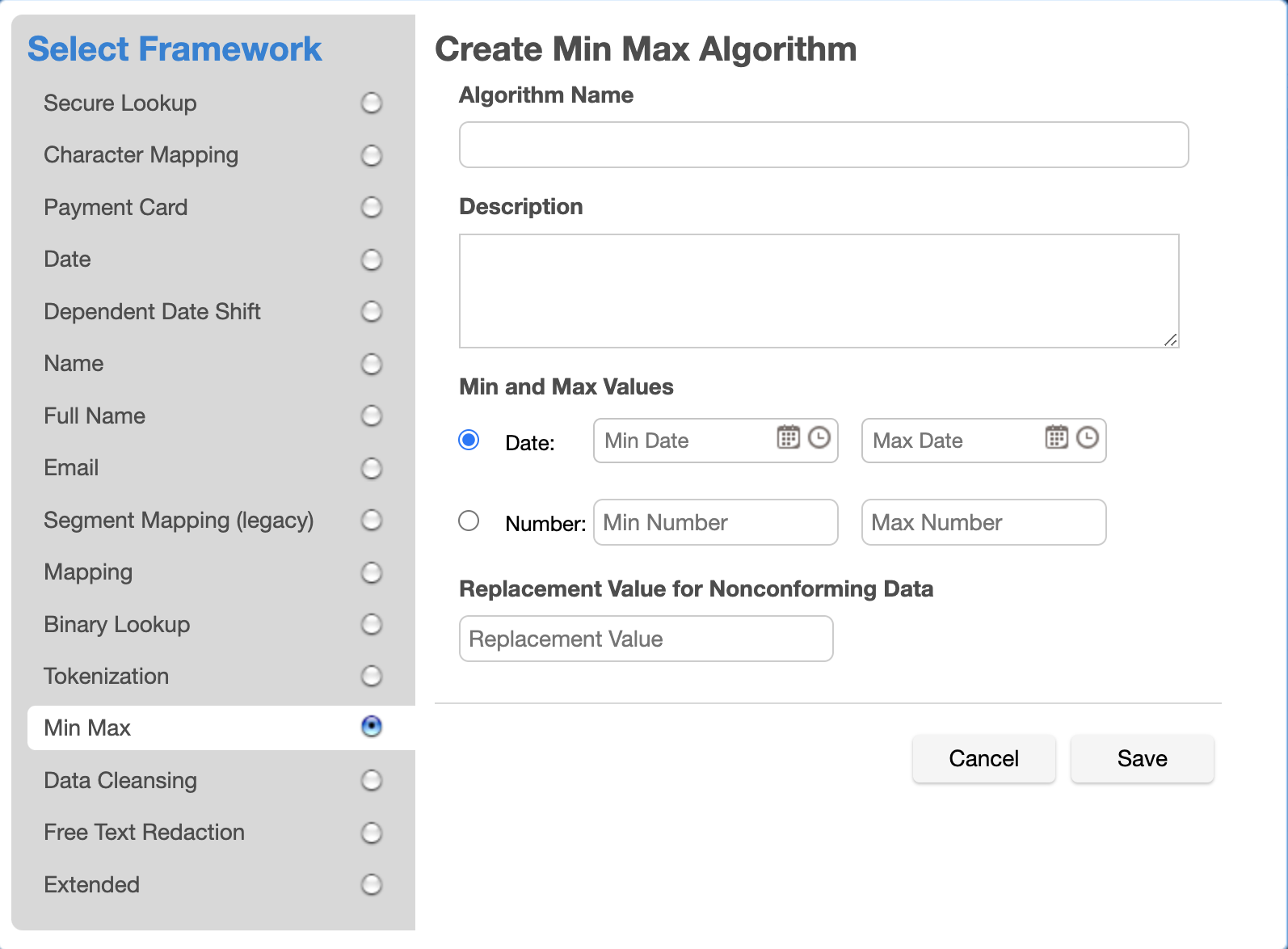Select the Payment Card framework radio
The height and width of the screenshot is (949, 1288).
pos(371,208)
